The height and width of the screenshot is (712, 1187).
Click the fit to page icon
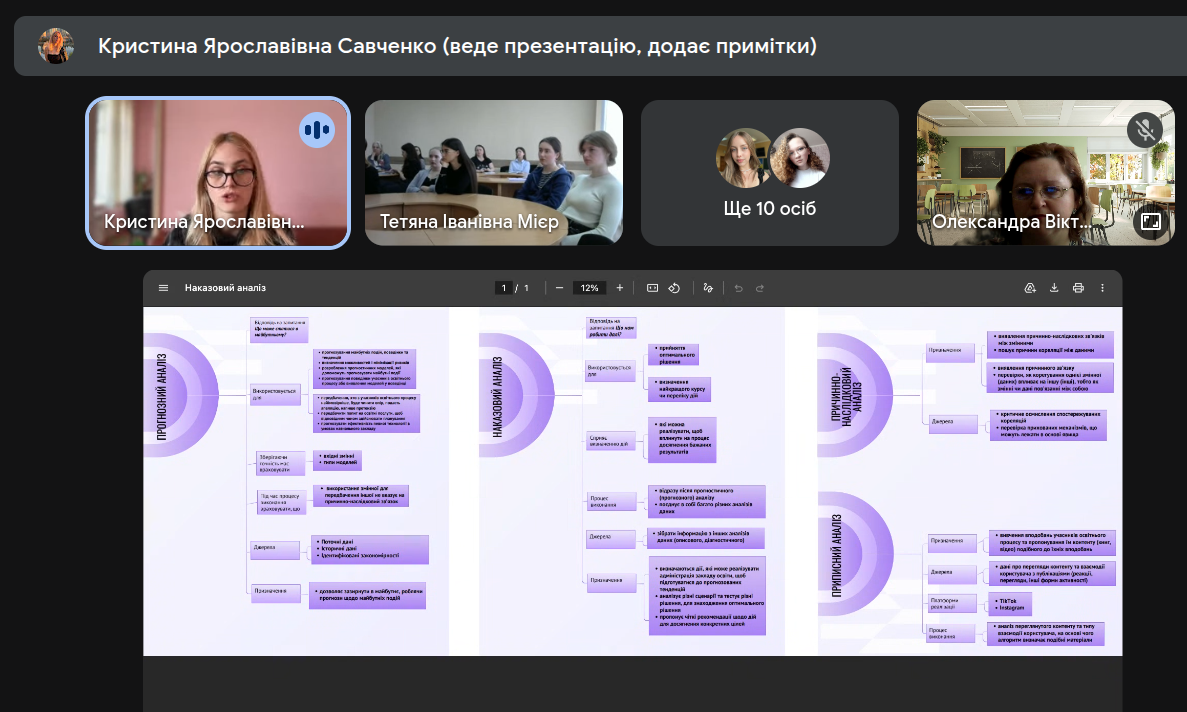652,288
